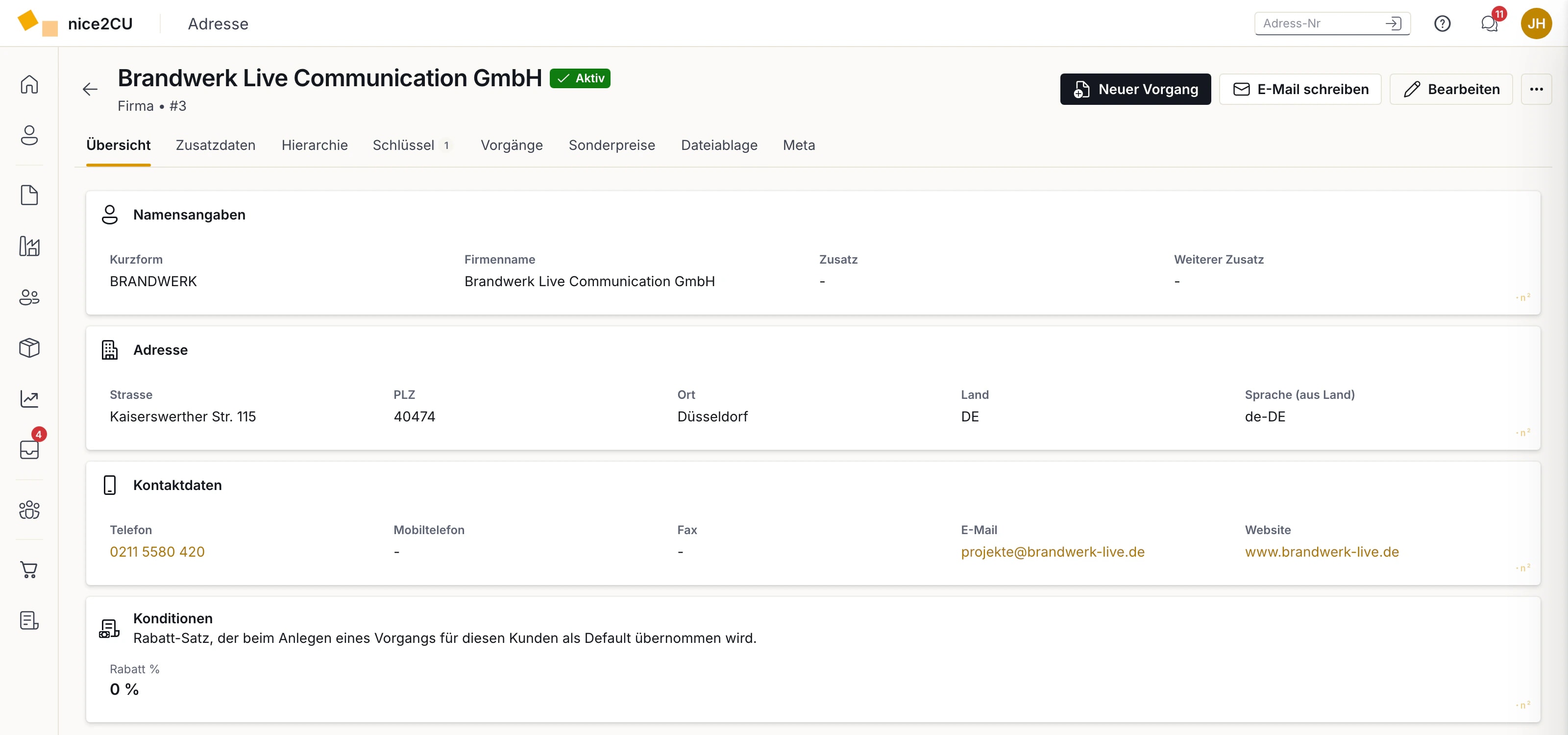
Task: Click the Bearbeiten button
Action: pyautogui.click(x=1450, y=90)
